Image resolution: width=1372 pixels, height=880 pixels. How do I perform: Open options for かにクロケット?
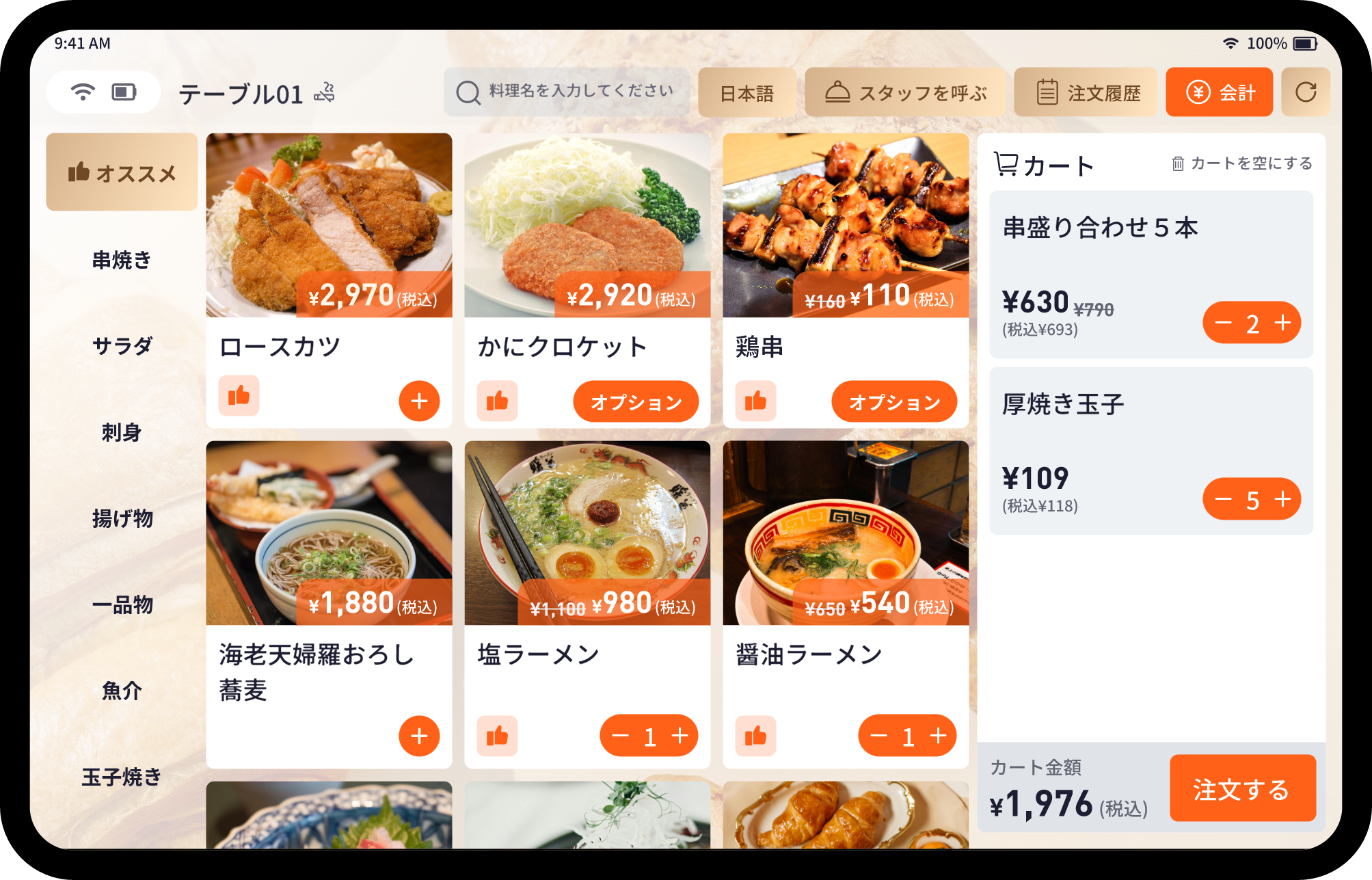[636, 402]
